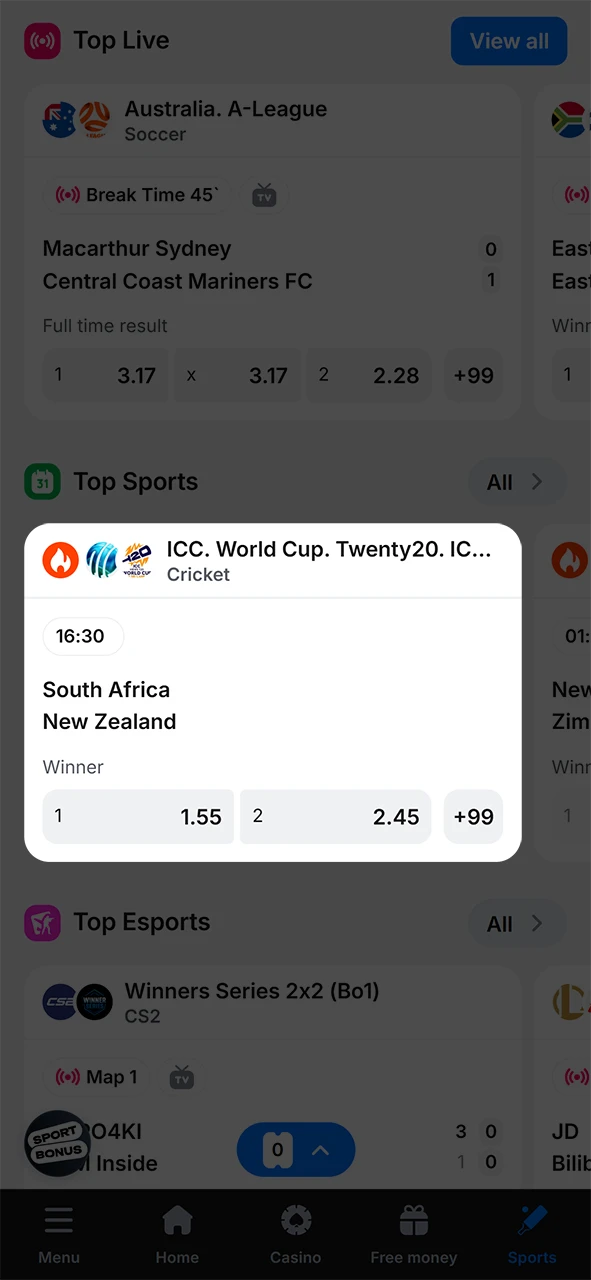Expand the bet slip with the chevron button
Viewport: 591px width, 1280px height.
[x=320, y=1150]
